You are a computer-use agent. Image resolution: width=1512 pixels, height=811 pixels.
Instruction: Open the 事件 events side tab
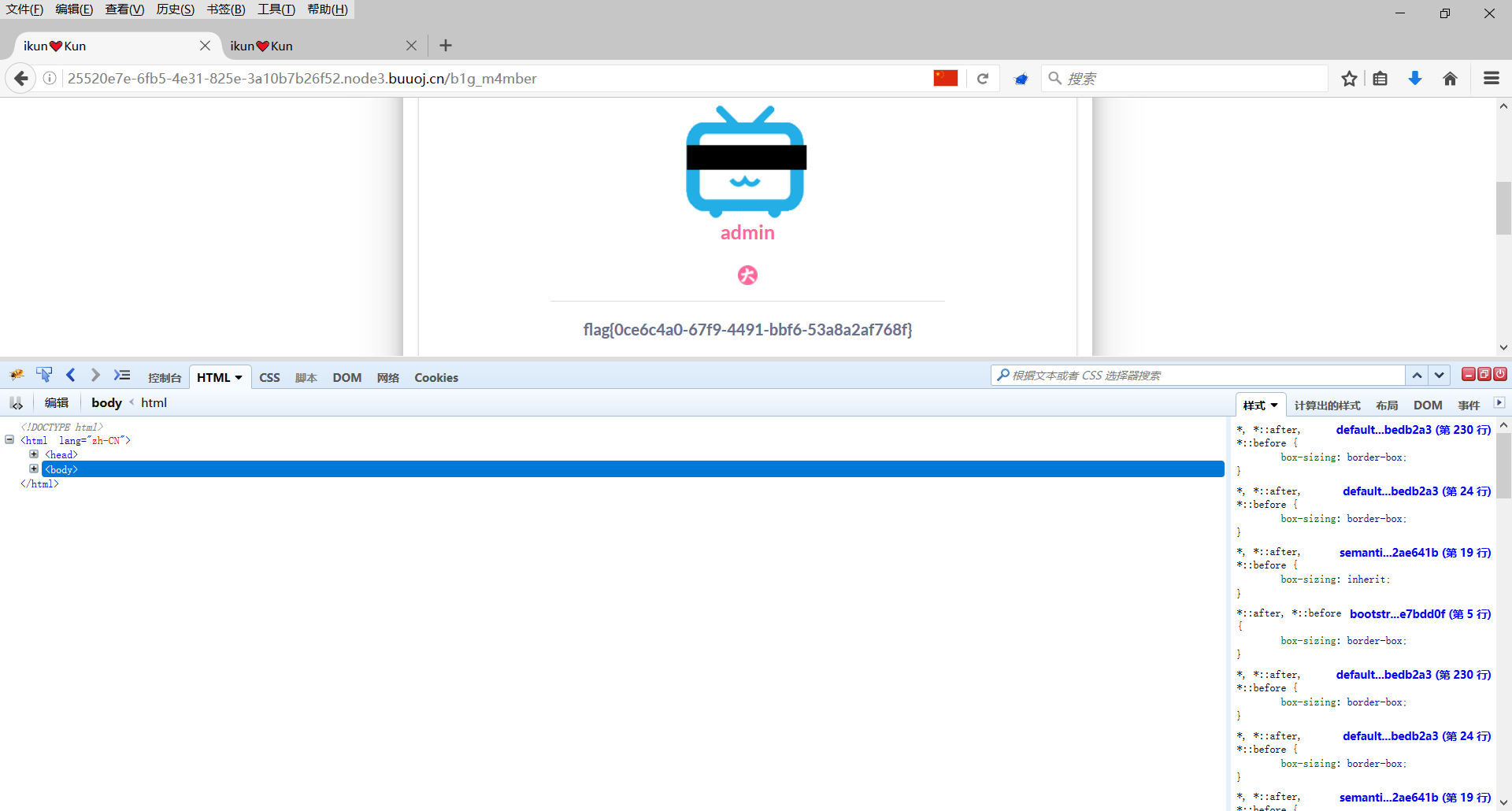1469,405
